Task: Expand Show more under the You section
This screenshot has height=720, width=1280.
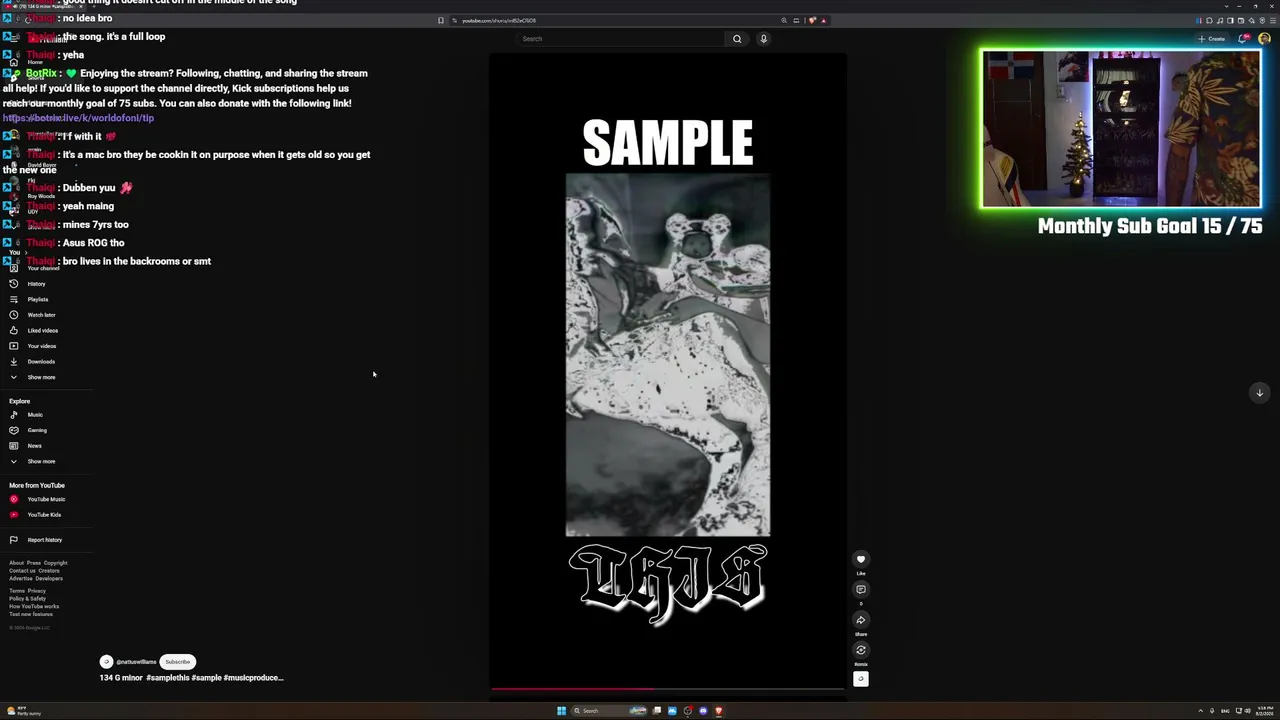Action: 41,377
